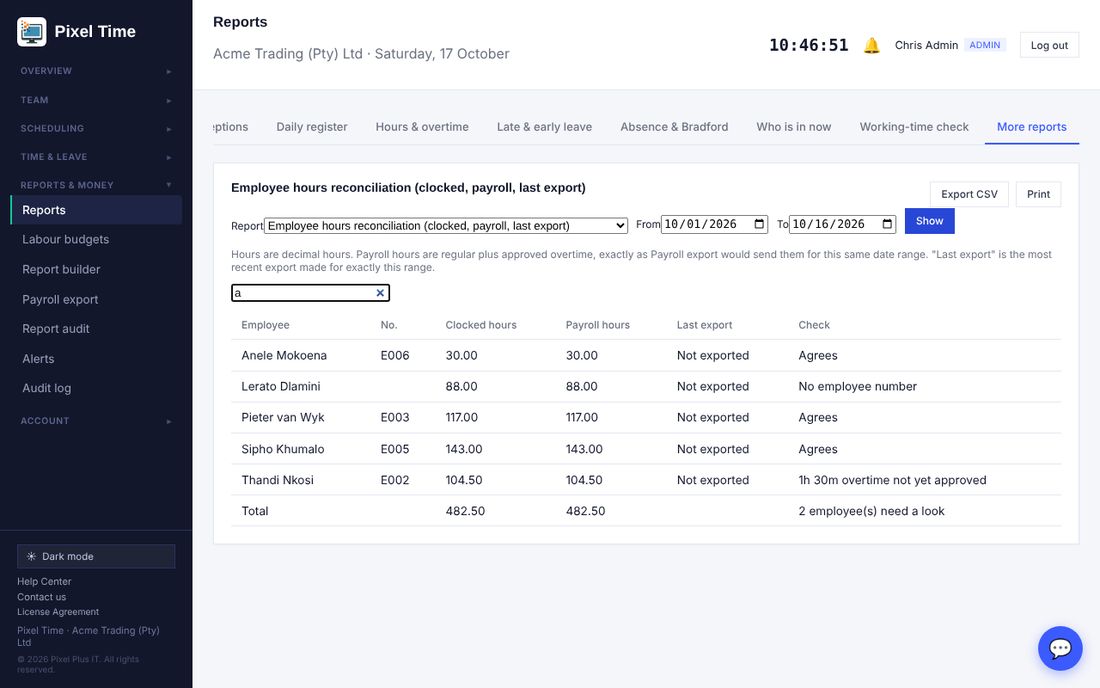Switch to the Hours & overtime tab

422,127
